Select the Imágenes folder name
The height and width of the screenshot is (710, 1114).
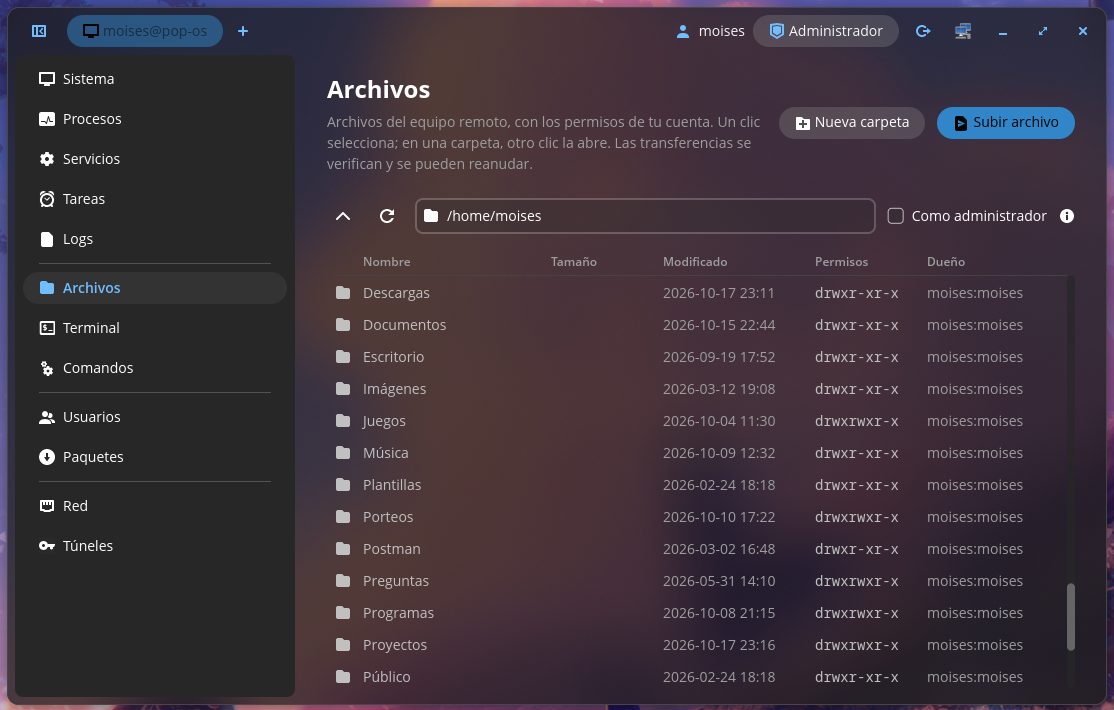point(394,389)
